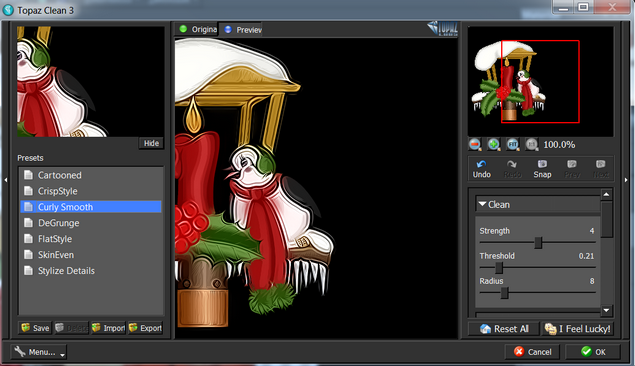Click the Topaz Clean 3 title bar icon
The image size is (635, 366).
8,10
